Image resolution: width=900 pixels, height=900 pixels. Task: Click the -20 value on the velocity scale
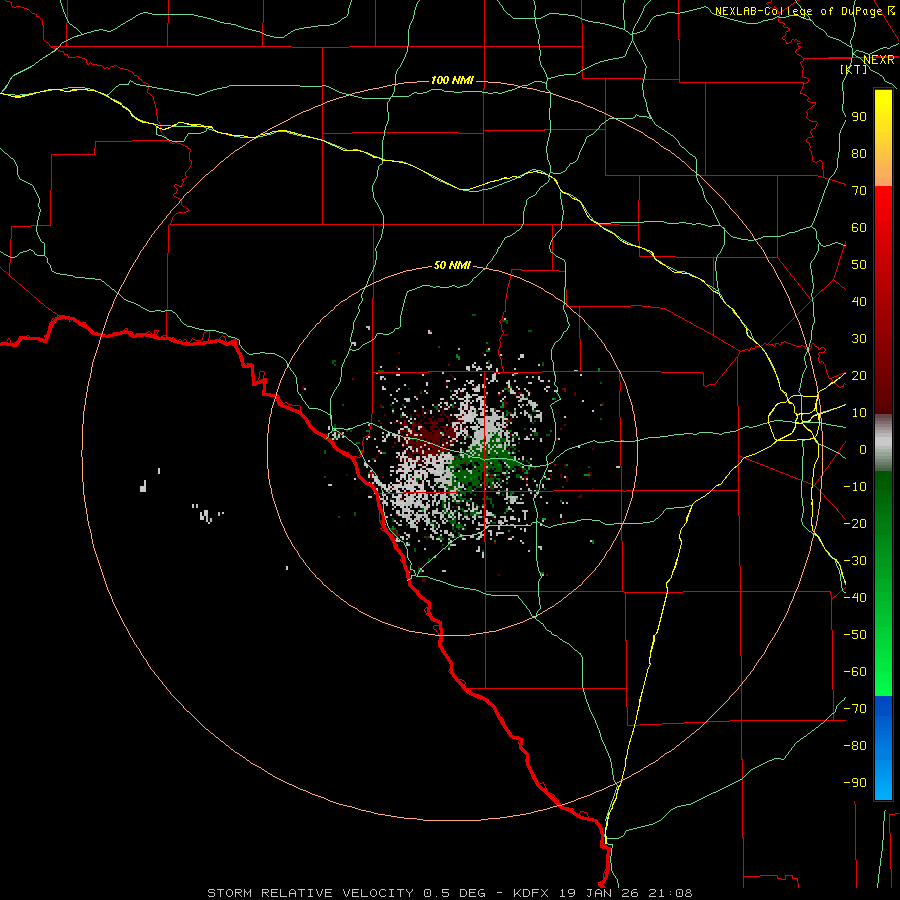pos(855,523)
